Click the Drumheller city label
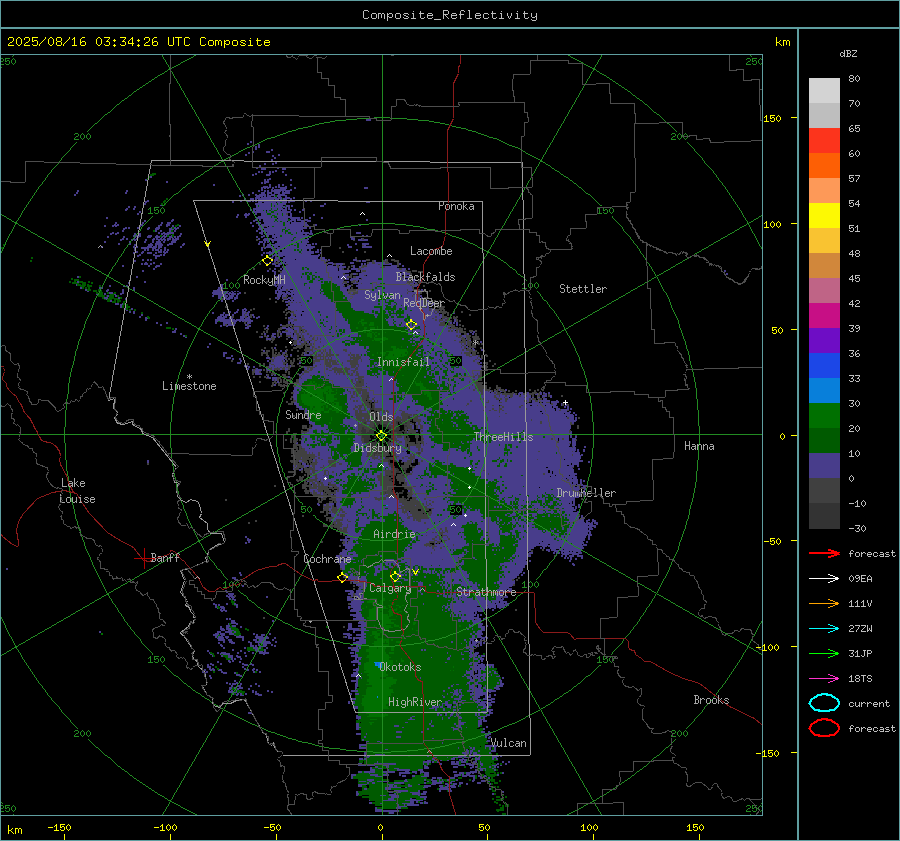900x841 pixels. [586, 493]
